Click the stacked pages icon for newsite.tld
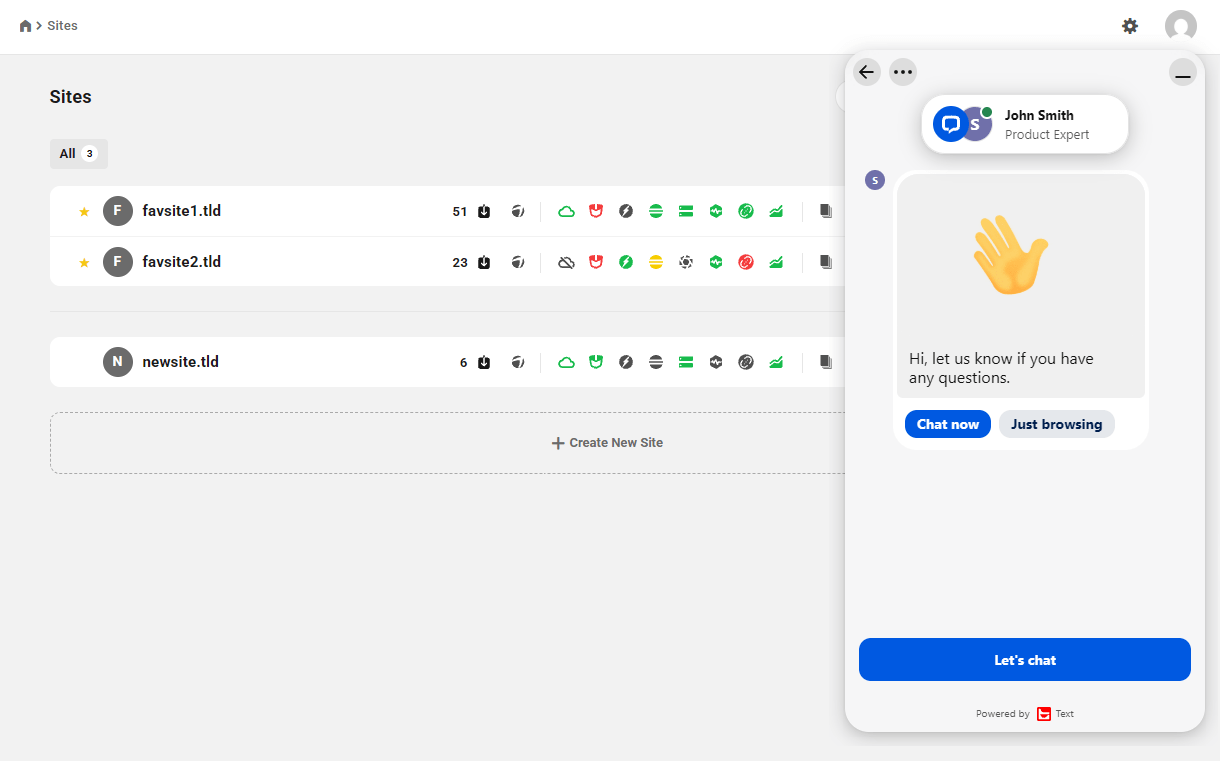1220x761 pixels. [x=826, y=362]
